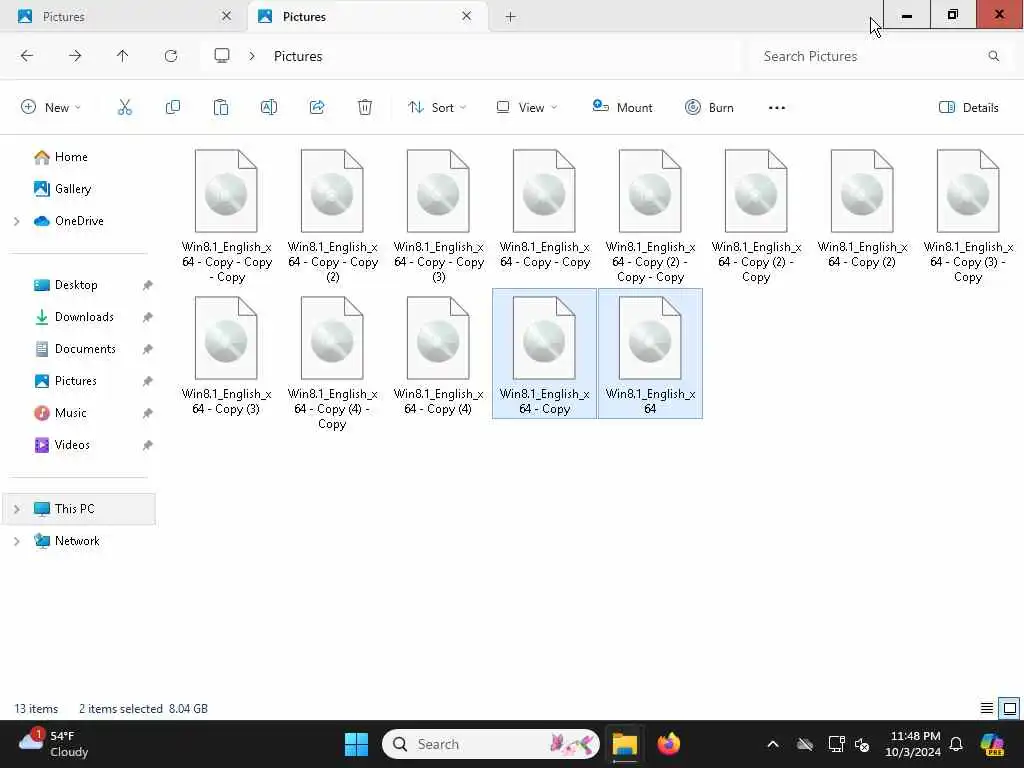Open Gallery in navigation pane

click(x=72, y=189)
